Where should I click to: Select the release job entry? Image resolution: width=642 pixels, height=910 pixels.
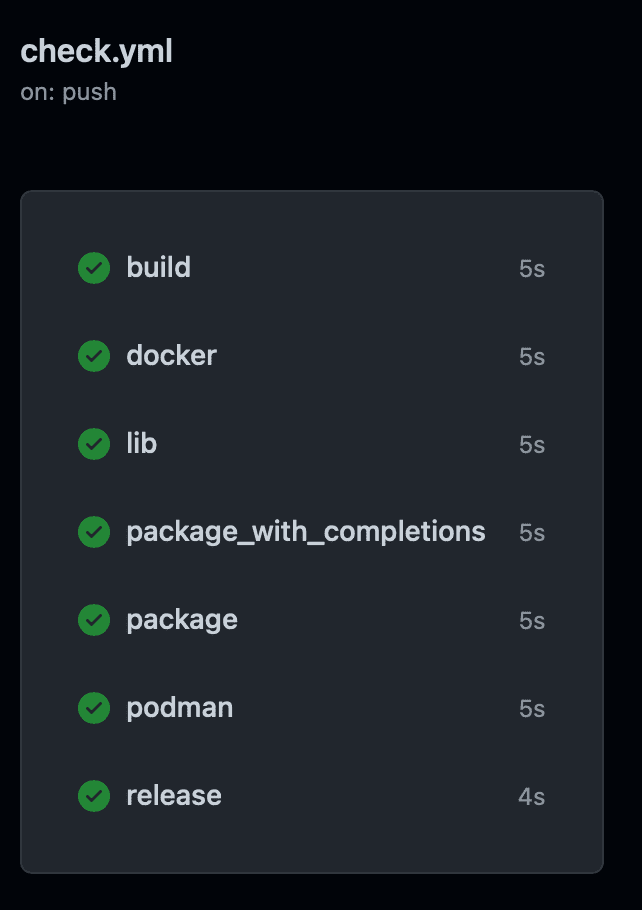click(x=173, y=795)
